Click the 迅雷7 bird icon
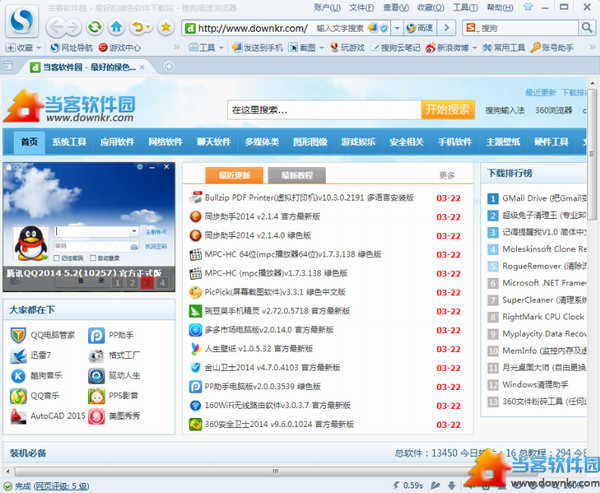600x493 pixels. pos(18,356)
